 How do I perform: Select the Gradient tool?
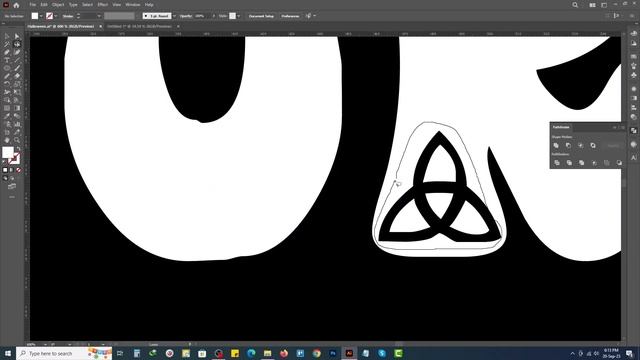tap(17, 108)
